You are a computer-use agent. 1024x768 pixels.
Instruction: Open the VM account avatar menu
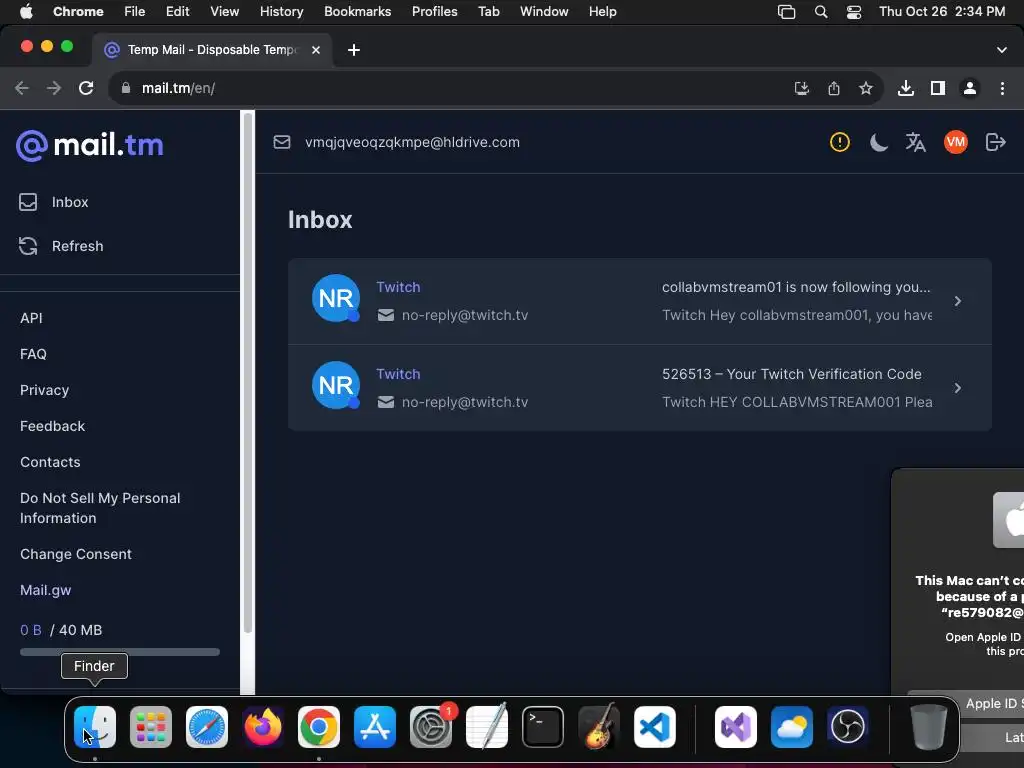tap(955, 142)
